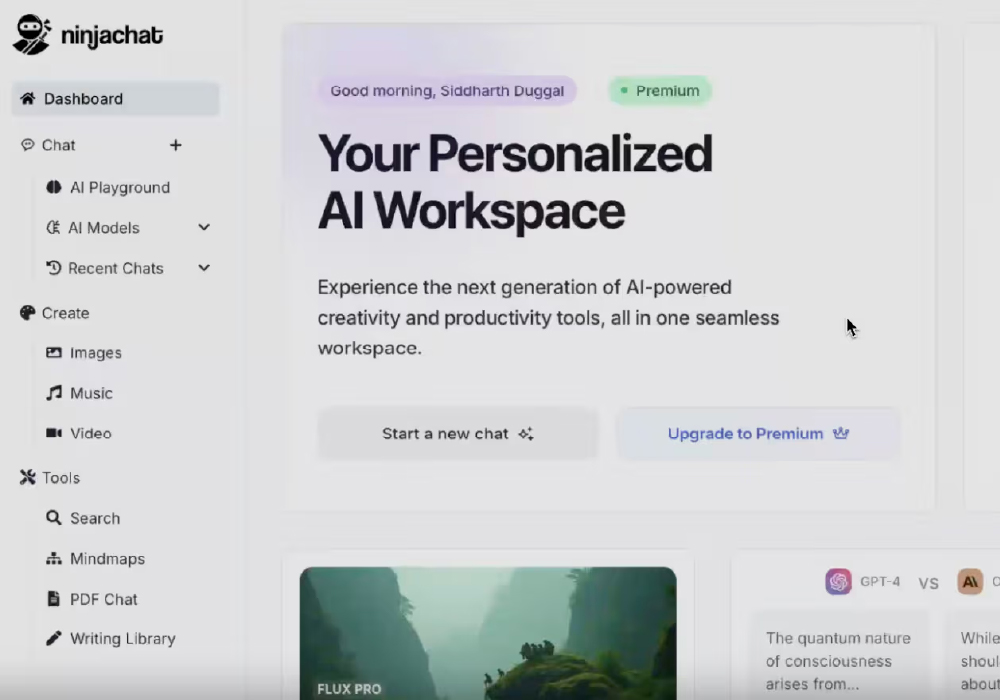Click the Writing Library pencil icon
1000x700 pixels.
click(54, 638)
